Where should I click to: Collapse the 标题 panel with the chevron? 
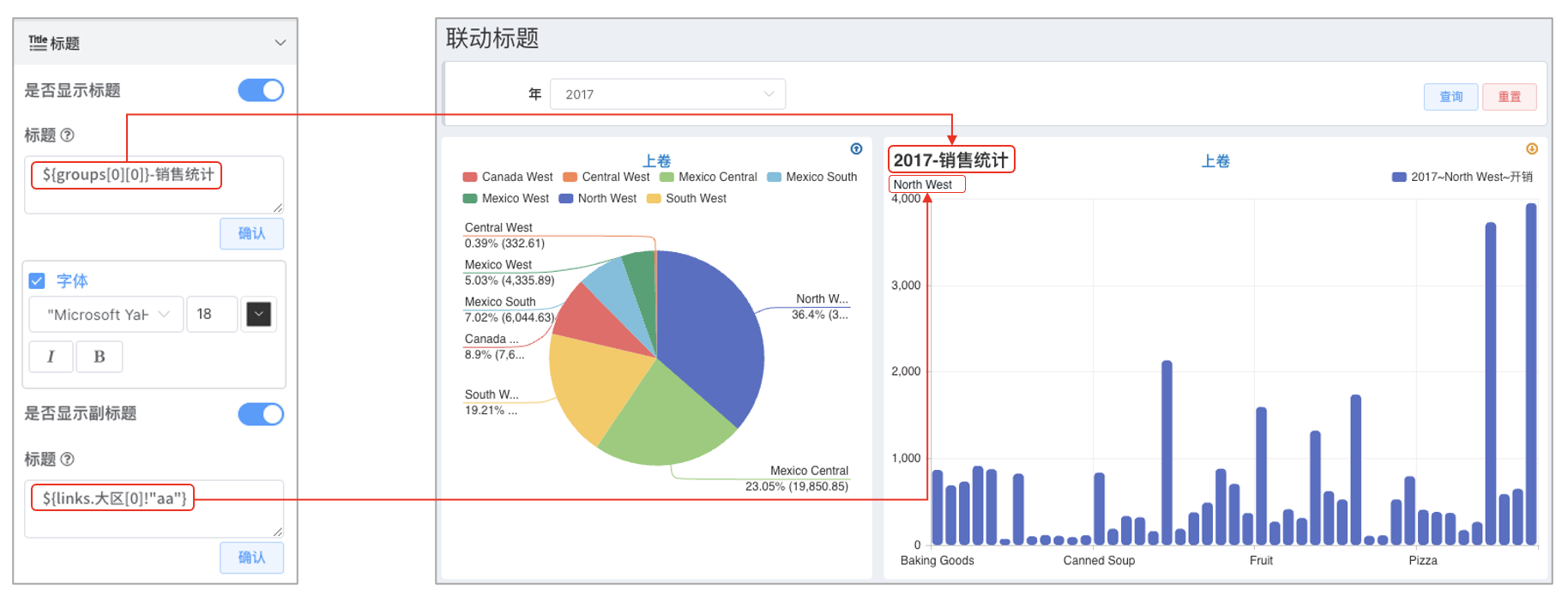pyautogui.click(x=280, y=43)
